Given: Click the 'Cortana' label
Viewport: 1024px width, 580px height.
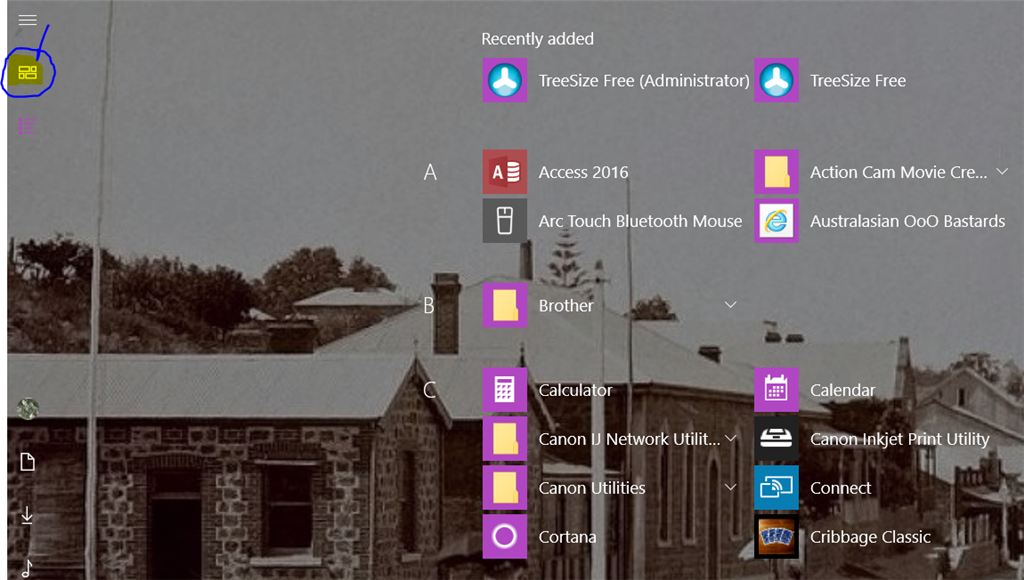Looking at the screenshot, I should point(567,537).
